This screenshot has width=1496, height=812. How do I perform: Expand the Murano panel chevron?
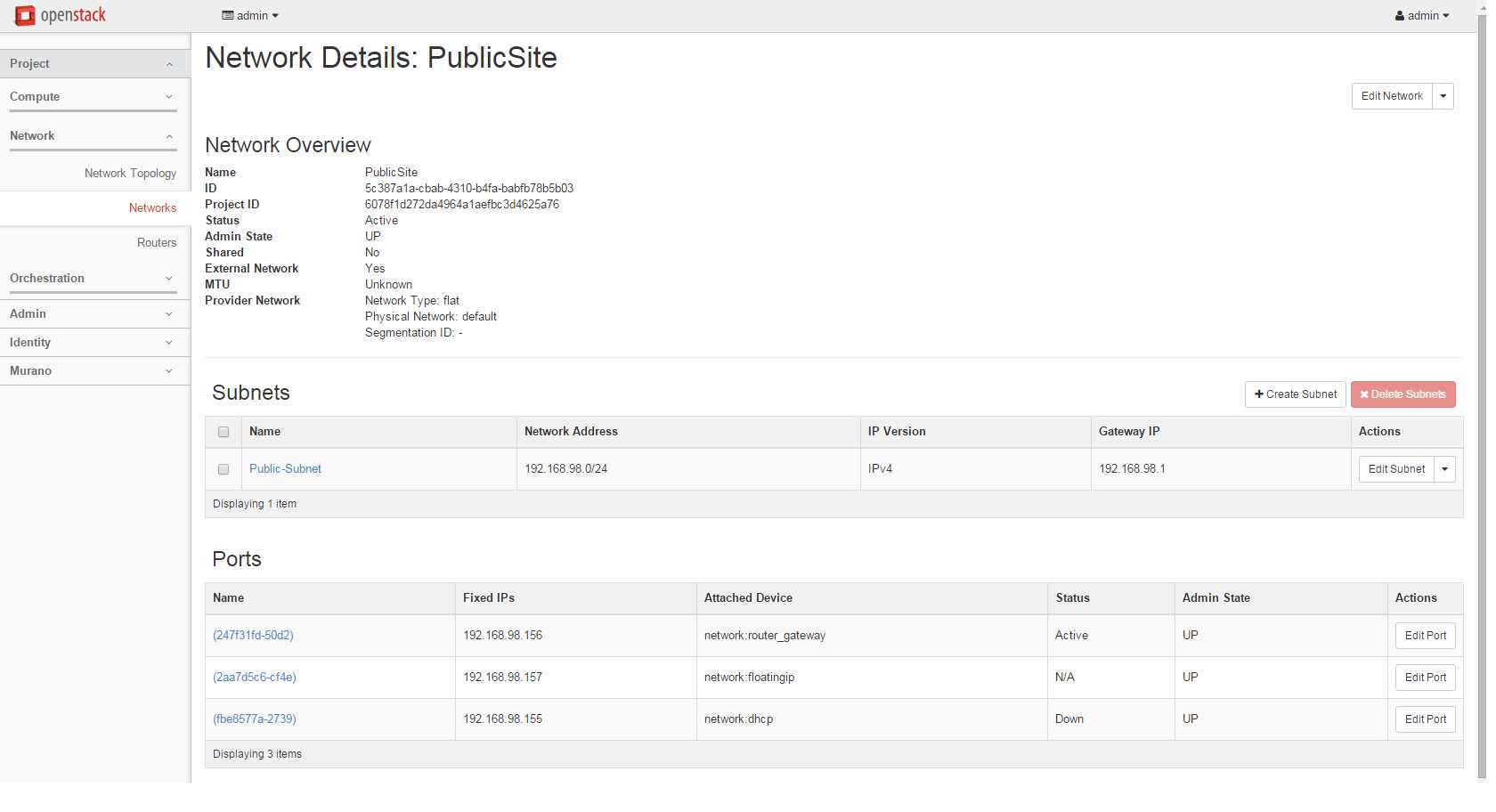coord(169,371)
